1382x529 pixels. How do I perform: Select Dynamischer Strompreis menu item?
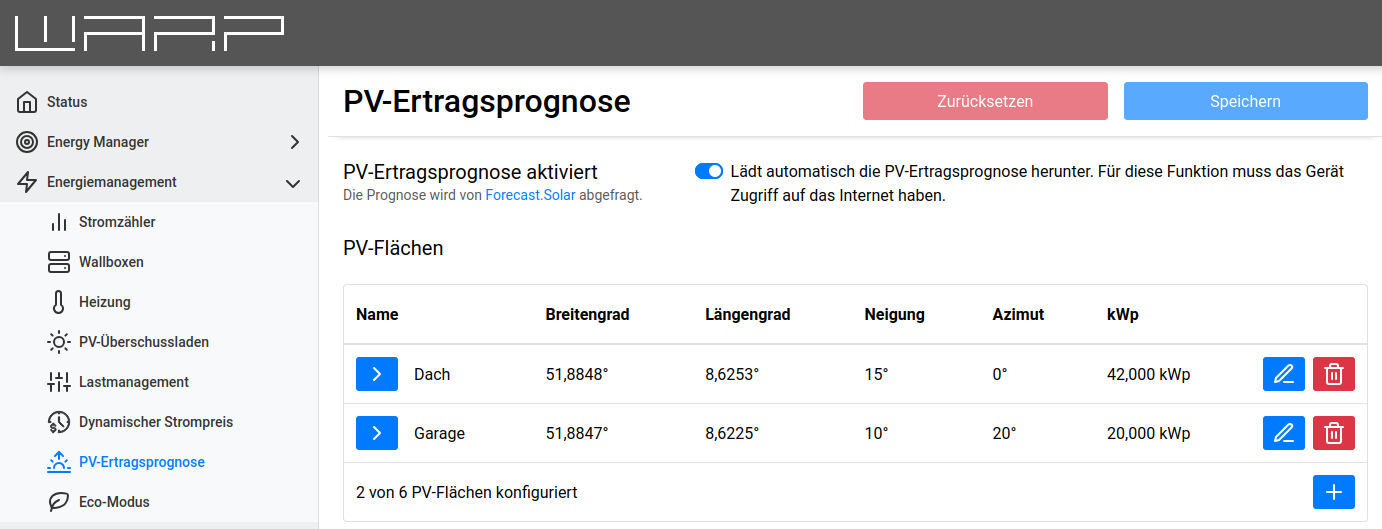(x=155, y=422)
